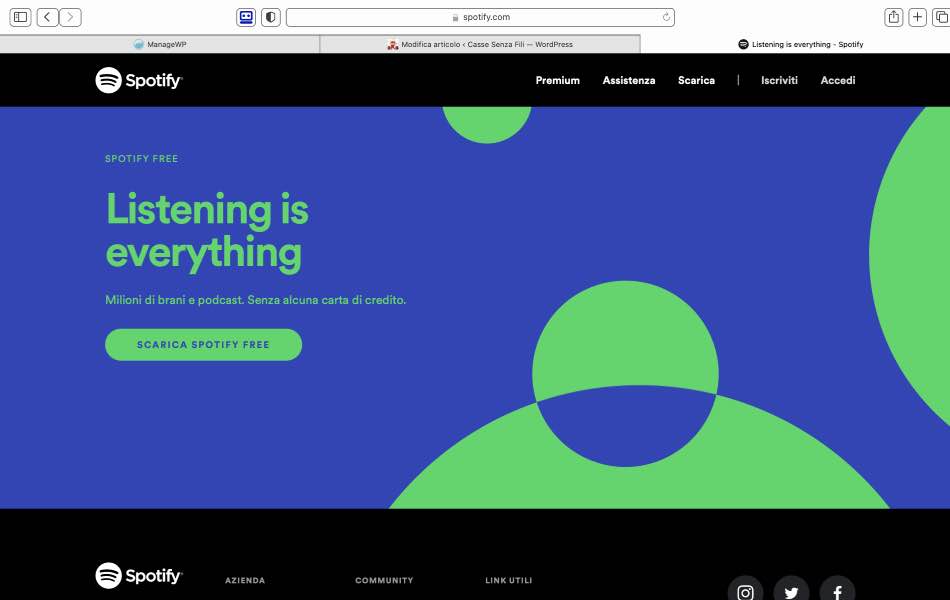Click the LINK UTILI footer heading
950x600 pixels.
[509, 581]
